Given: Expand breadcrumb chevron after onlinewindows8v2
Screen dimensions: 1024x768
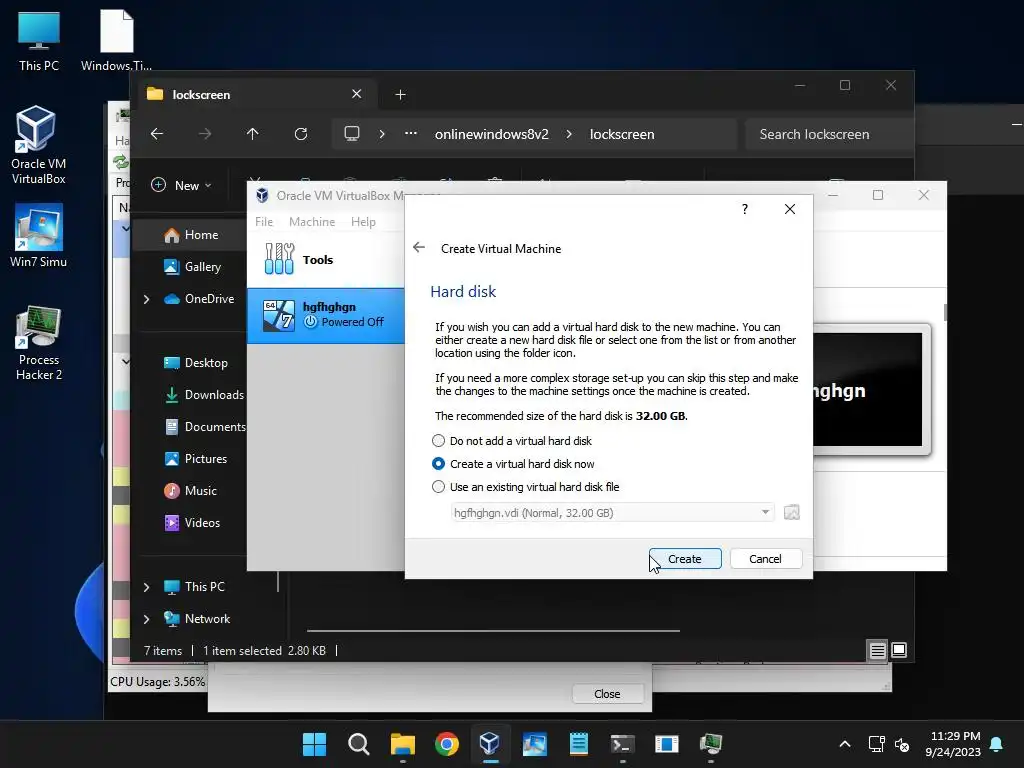Looking at the screenshot, I should 569,134.
